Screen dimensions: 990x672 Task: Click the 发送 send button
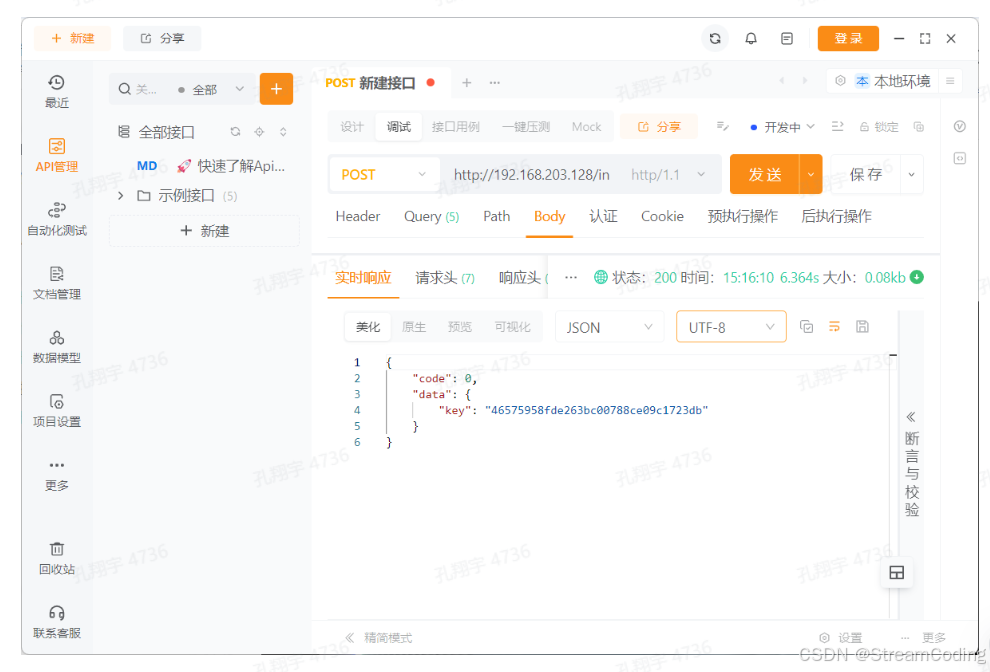[x=765, y=174]
